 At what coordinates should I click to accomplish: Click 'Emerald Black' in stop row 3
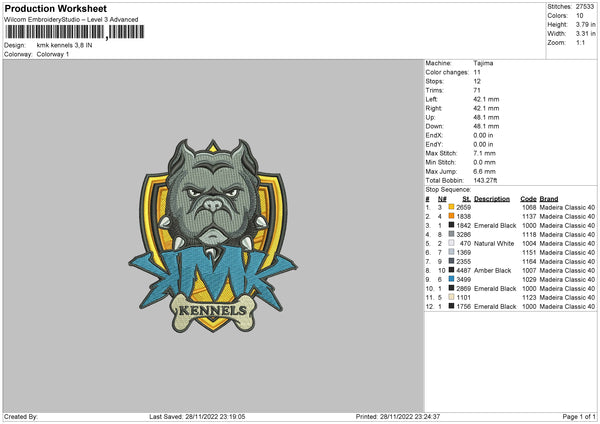tap(495, 225)
